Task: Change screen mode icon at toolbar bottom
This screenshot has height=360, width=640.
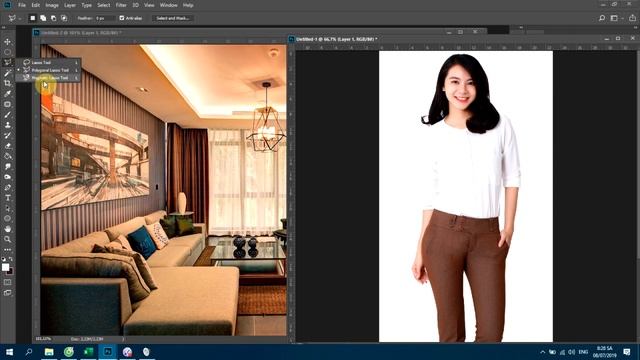Action: point(7,293)
